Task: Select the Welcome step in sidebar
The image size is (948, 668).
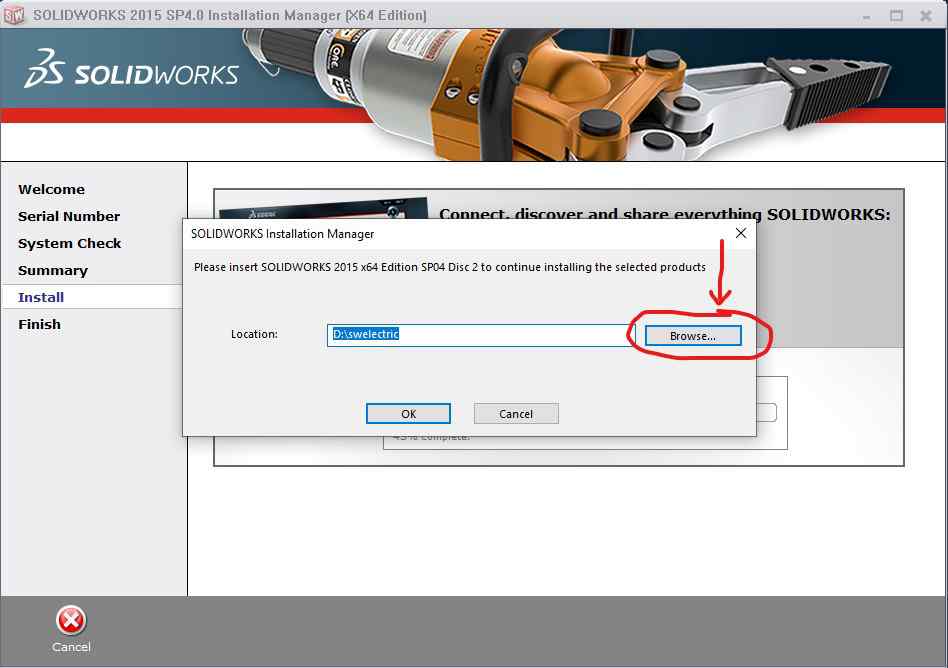Action: pos(51,189)
